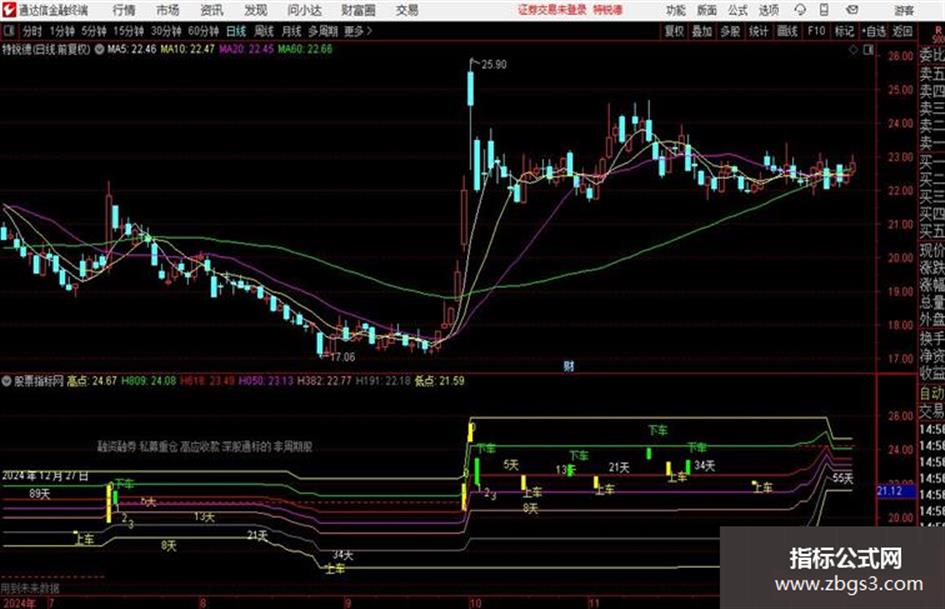
Task: Click the 通达信 red app logo icon
Action: [x=8, y=10]
